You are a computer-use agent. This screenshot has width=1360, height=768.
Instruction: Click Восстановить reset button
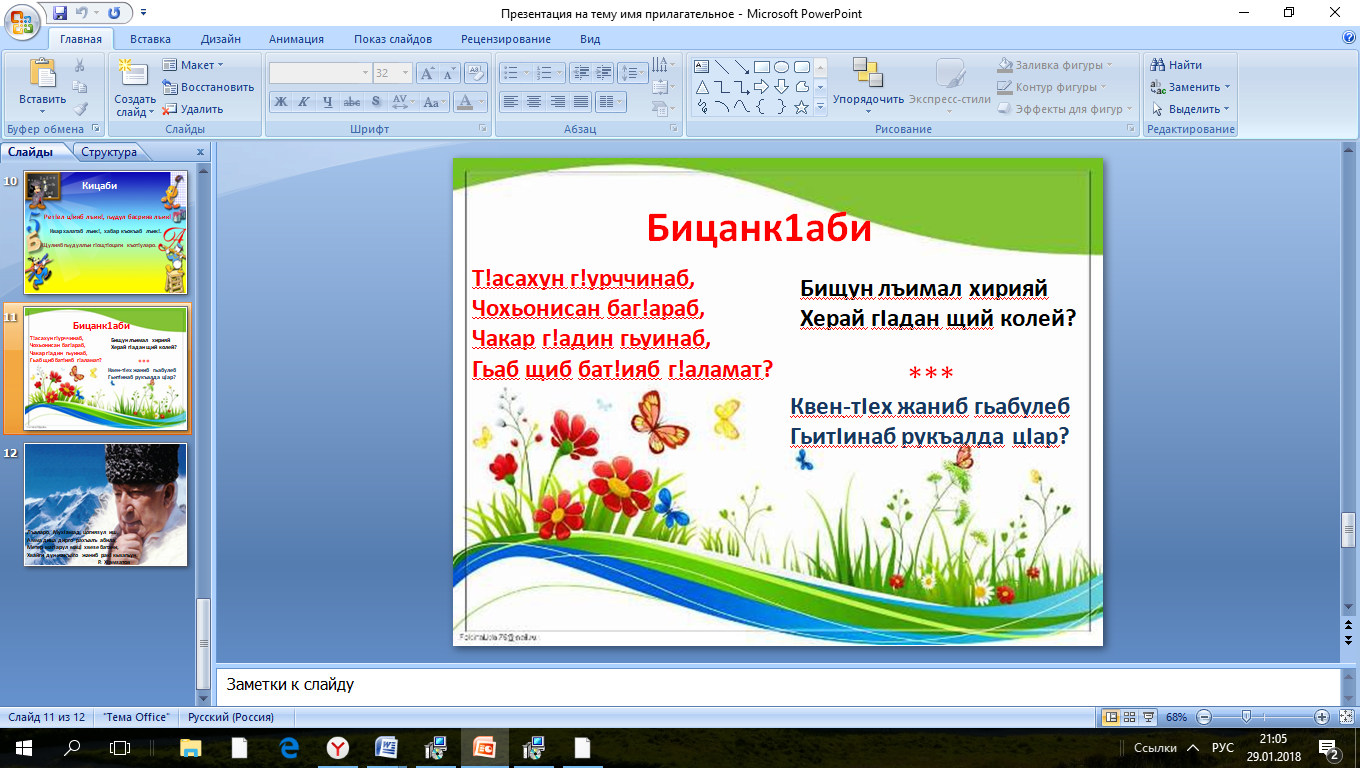pyautogui.click(x=208, y=87)
